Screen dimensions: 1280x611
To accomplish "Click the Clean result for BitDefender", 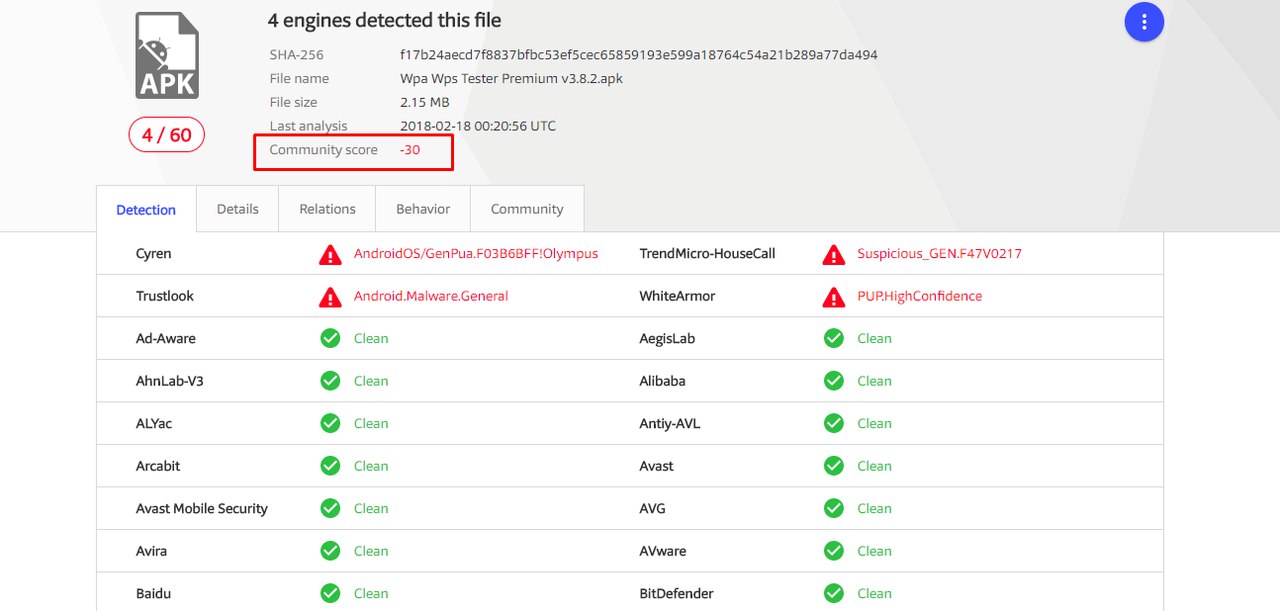I will pyautogui.click(x=874, y=593).
